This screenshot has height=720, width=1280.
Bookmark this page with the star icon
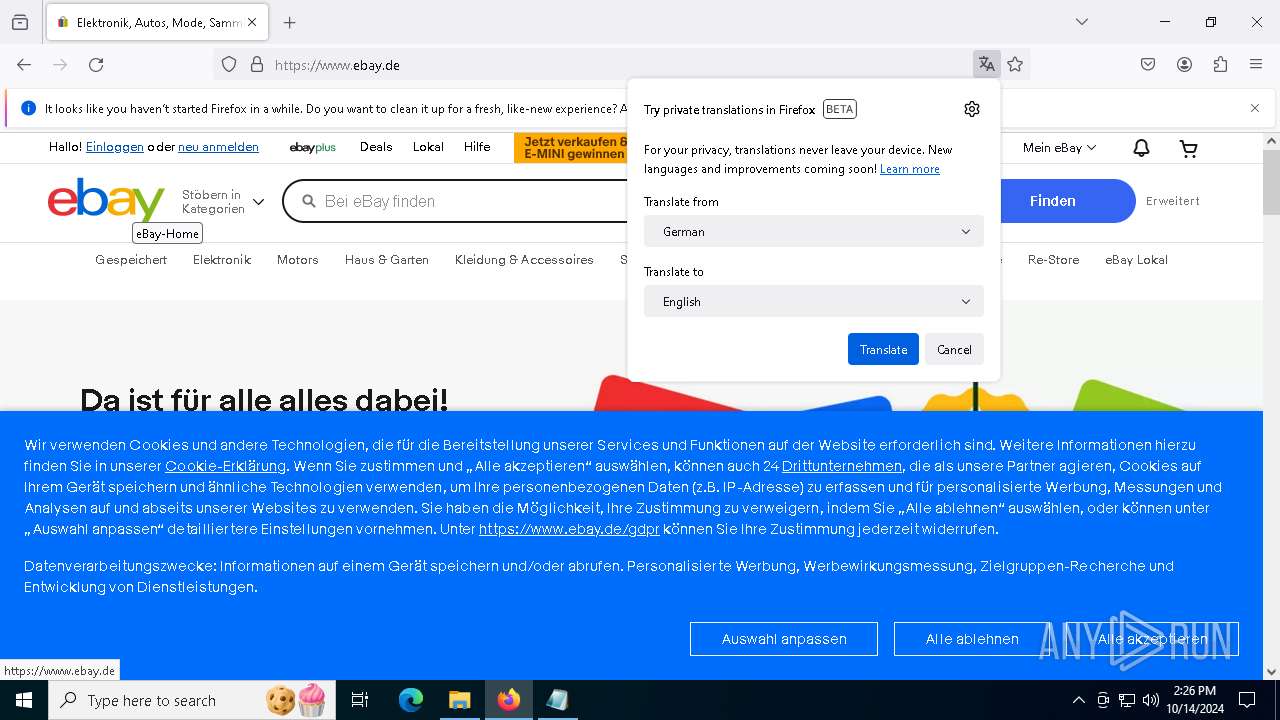[x=1015, y=65]
